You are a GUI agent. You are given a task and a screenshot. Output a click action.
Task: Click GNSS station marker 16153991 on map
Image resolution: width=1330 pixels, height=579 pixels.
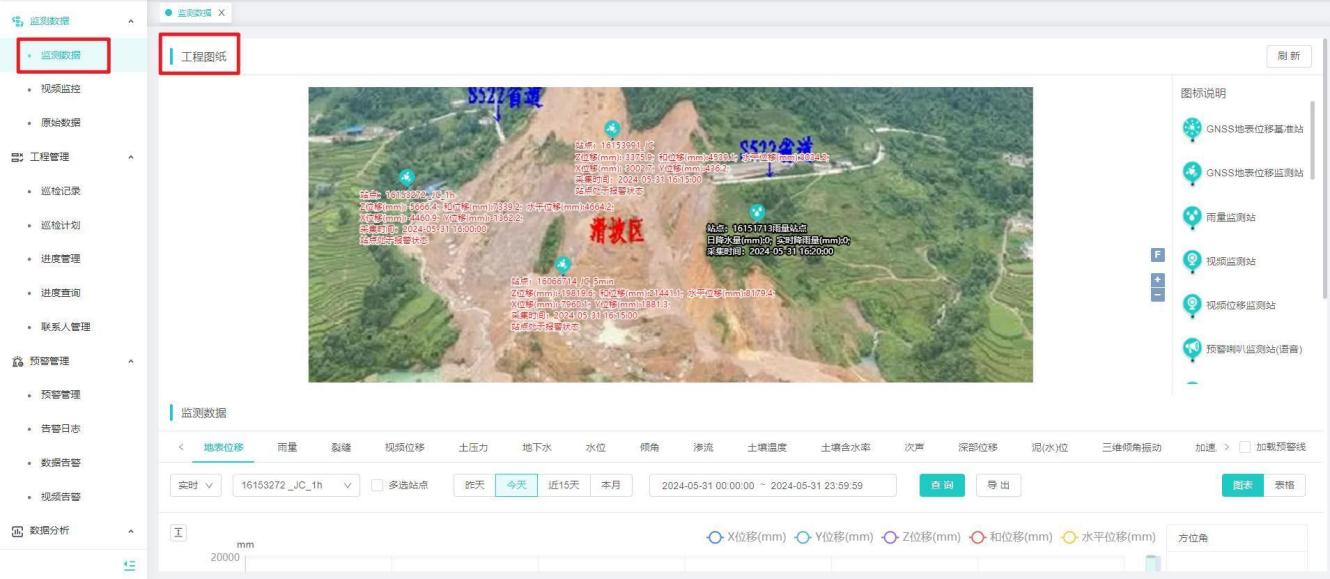611,129
